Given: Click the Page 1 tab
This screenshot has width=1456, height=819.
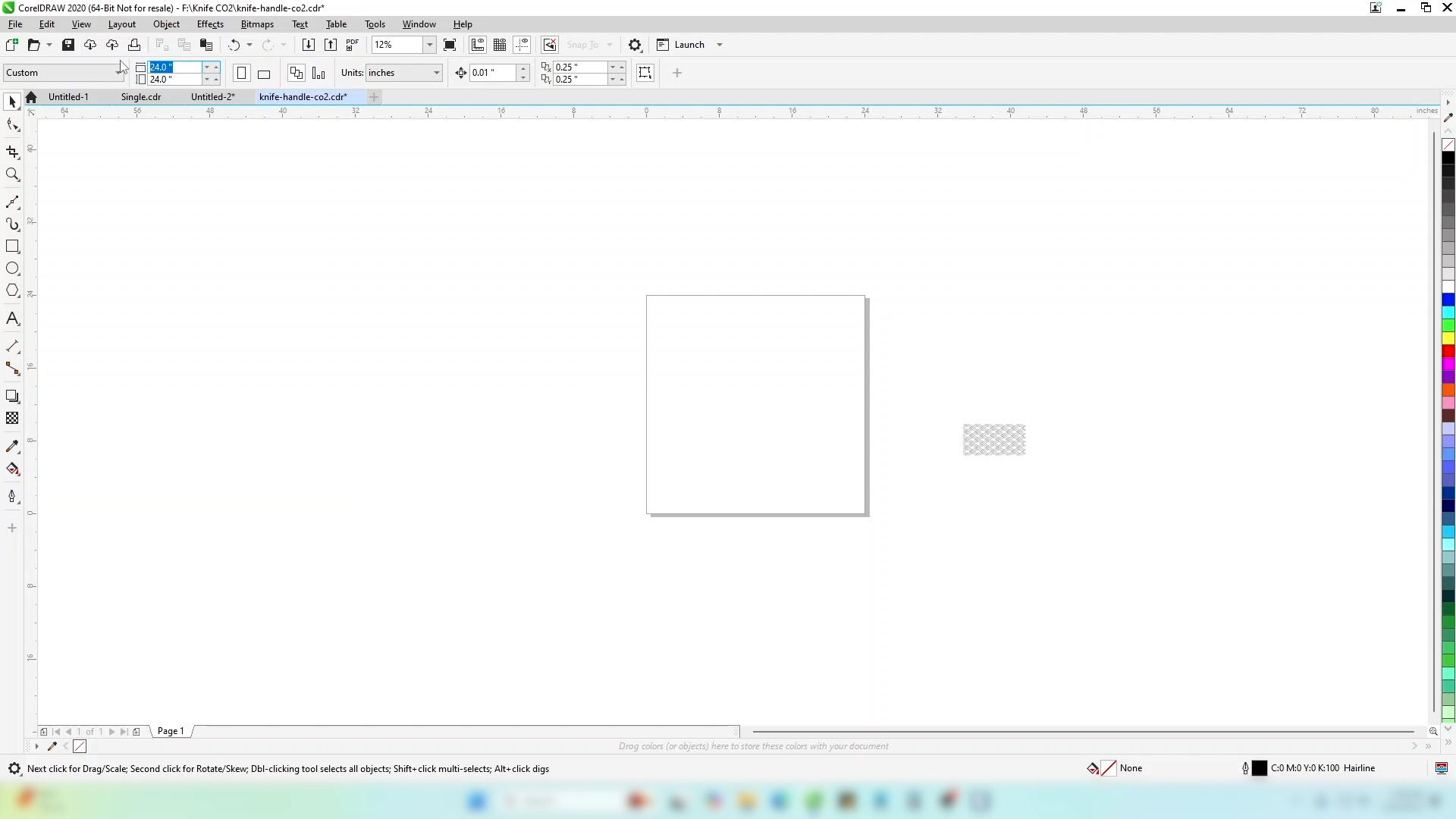Looking at the screenshot, I should coord(171,731).
